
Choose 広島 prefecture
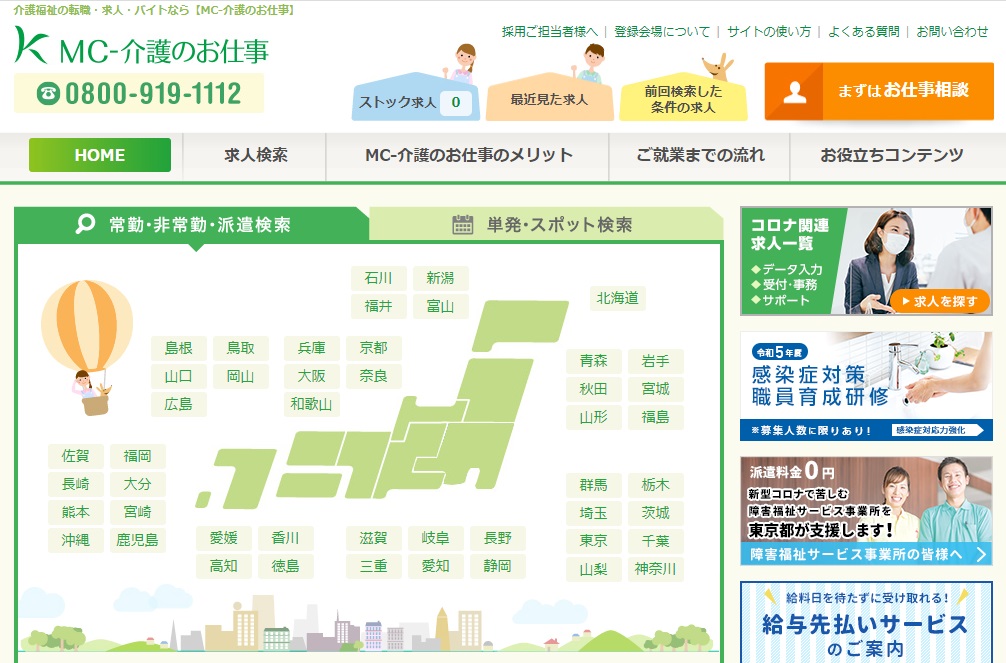tap(179, 404)
